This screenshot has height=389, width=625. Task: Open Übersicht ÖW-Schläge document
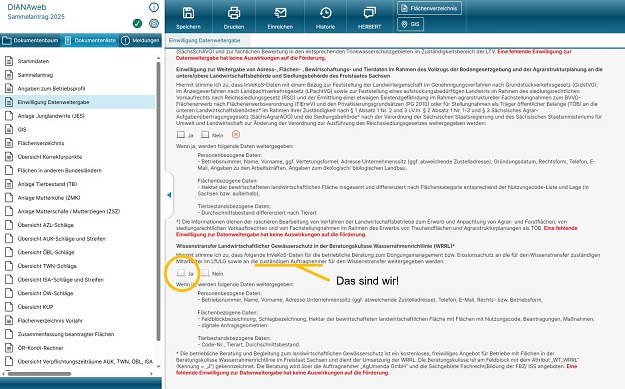pos(45,293)
